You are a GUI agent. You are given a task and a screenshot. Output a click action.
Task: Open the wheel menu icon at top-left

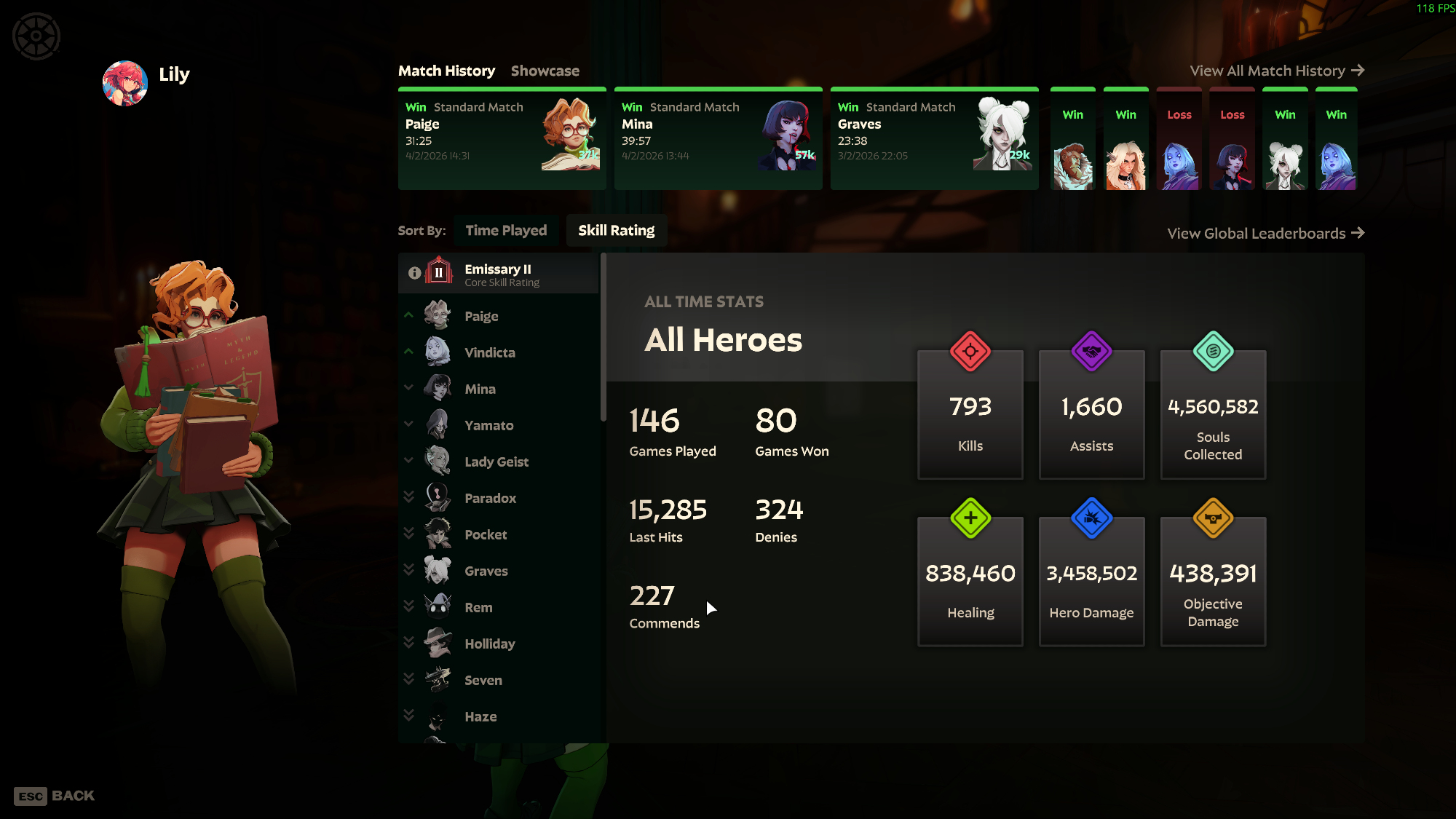36,36
